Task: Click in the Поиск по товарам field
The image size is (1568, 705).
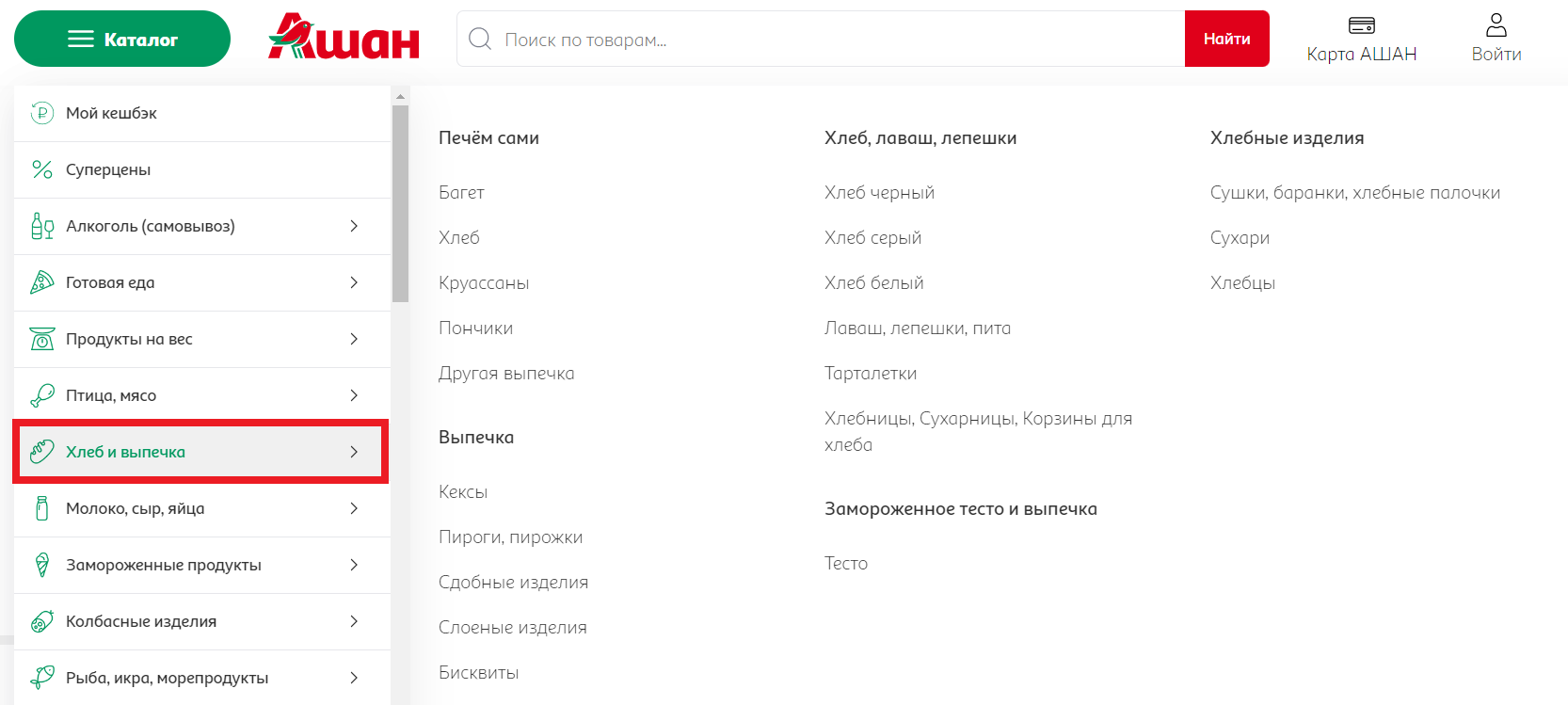Action: click(x=821, y=39)
